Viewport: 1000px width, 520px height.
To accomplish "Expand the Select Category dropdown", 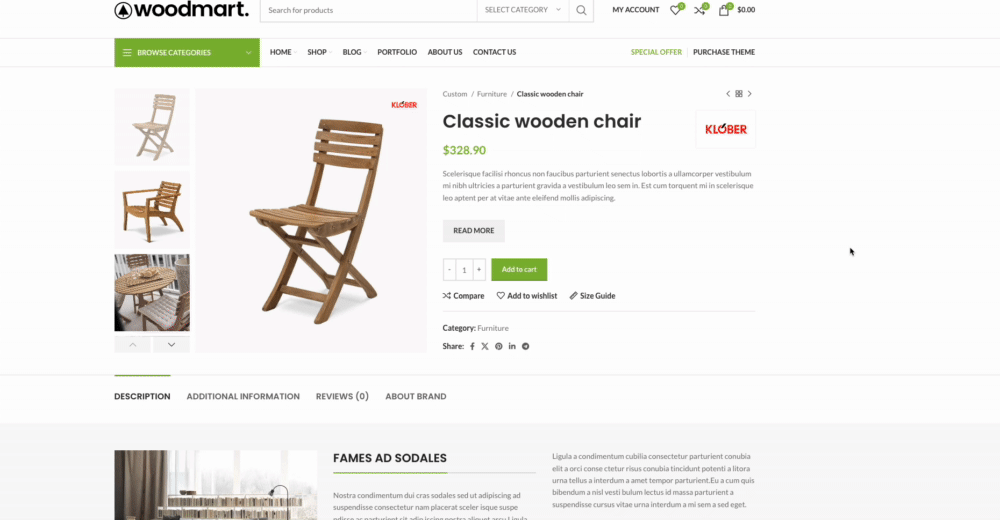I will [x=522, y=10].
